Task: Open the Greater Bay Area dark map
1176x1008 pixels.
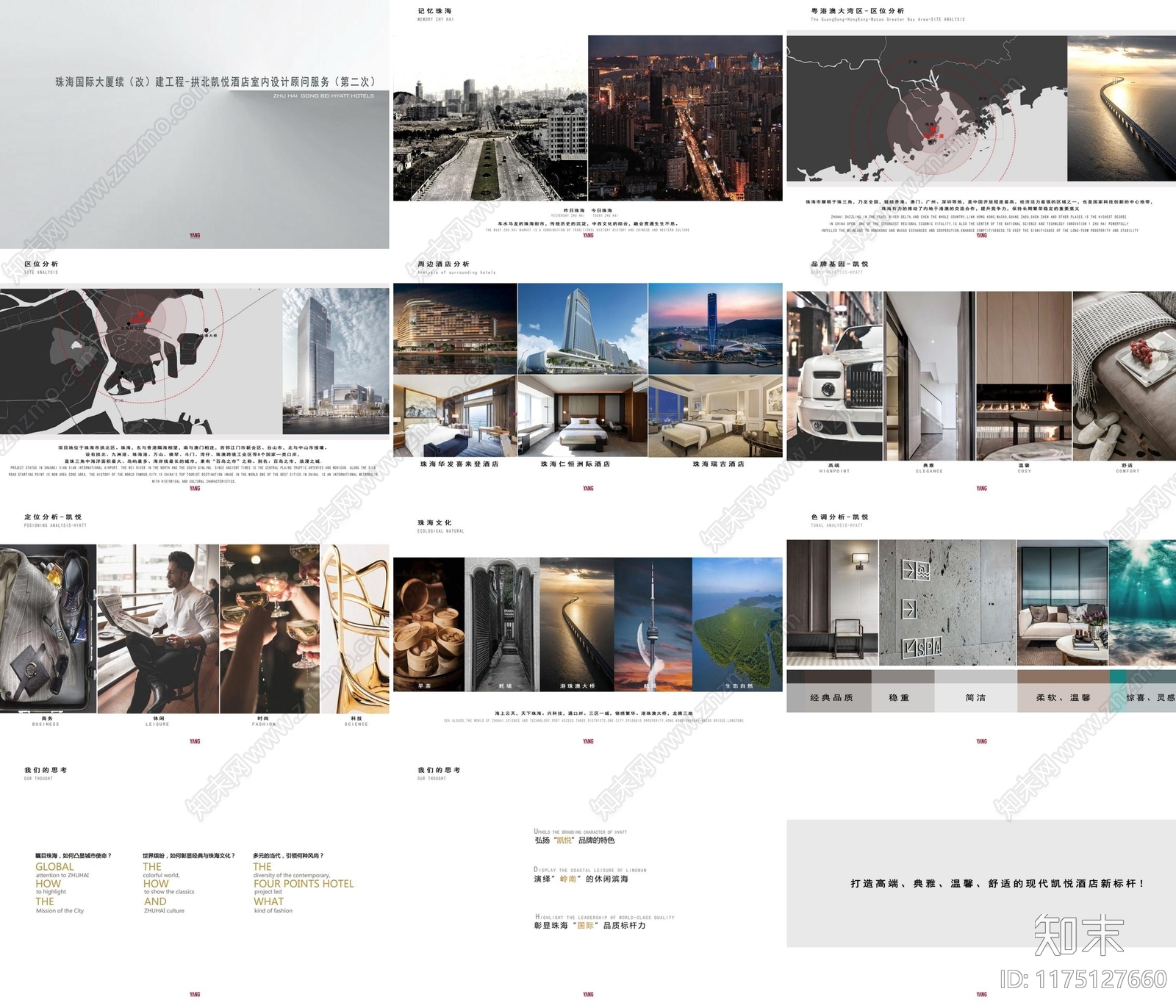Action: click(x=927, y=109)
